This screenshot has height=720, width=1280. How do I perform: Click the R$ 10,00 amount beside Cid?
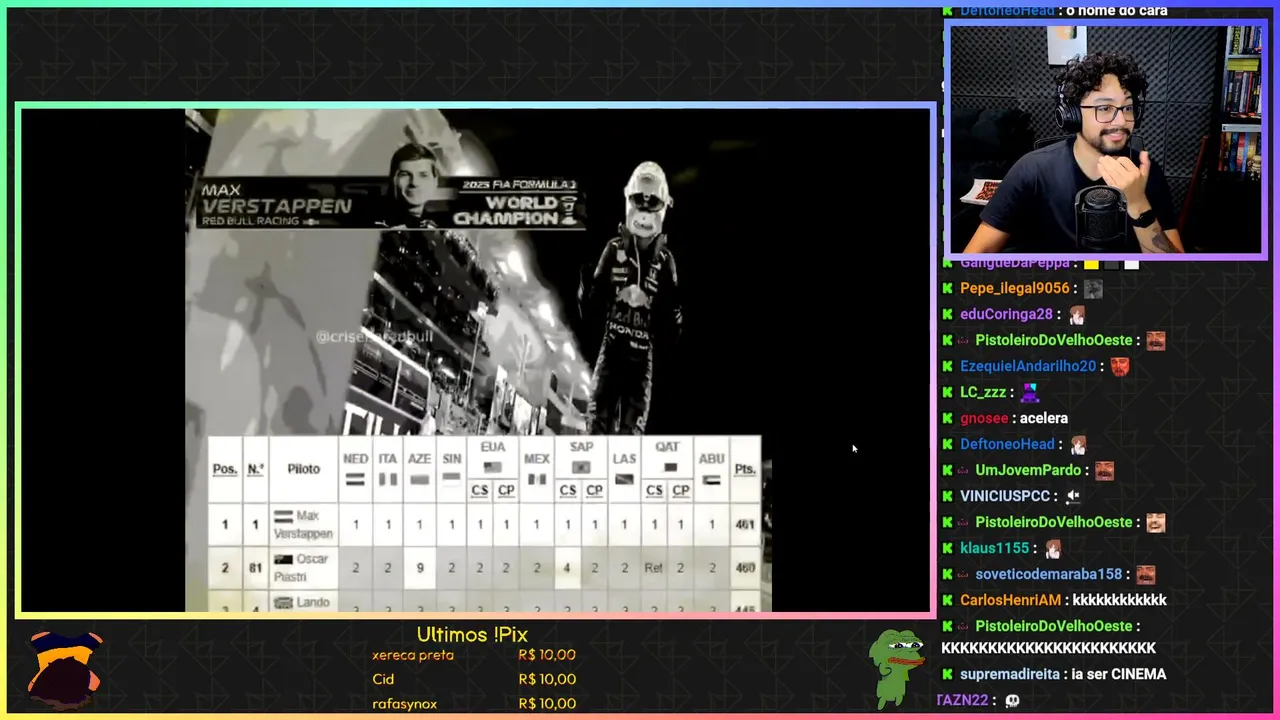pos(547,679)
